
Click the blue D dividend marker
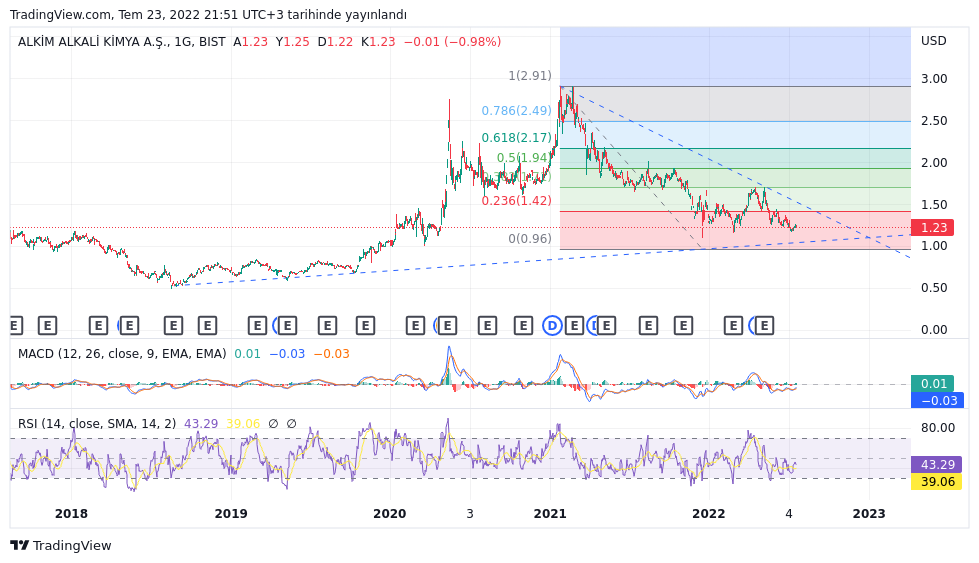(x=552, y=325)
